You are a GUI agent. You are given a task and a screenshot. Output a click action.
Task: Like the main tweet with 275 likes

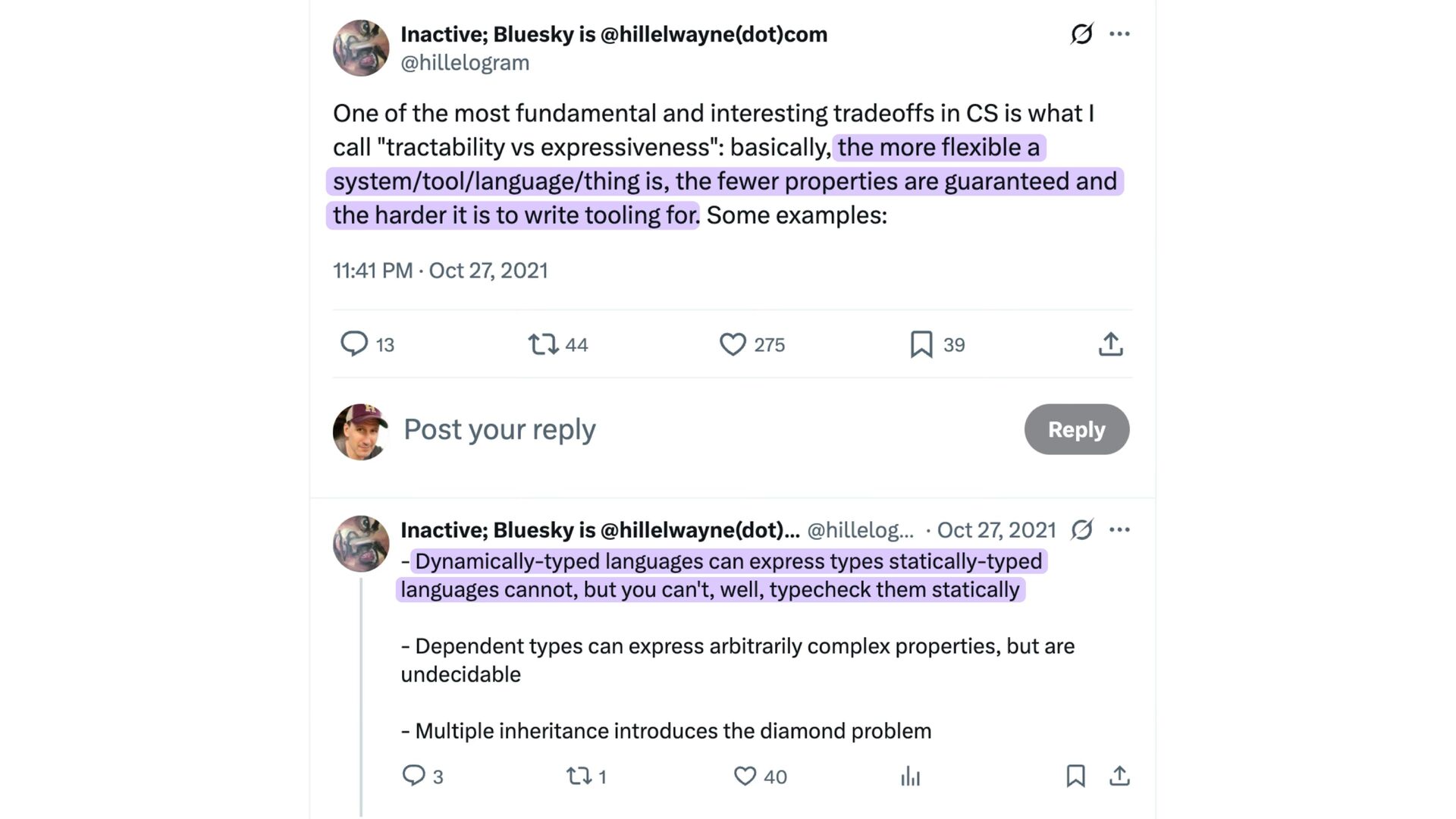733,344
